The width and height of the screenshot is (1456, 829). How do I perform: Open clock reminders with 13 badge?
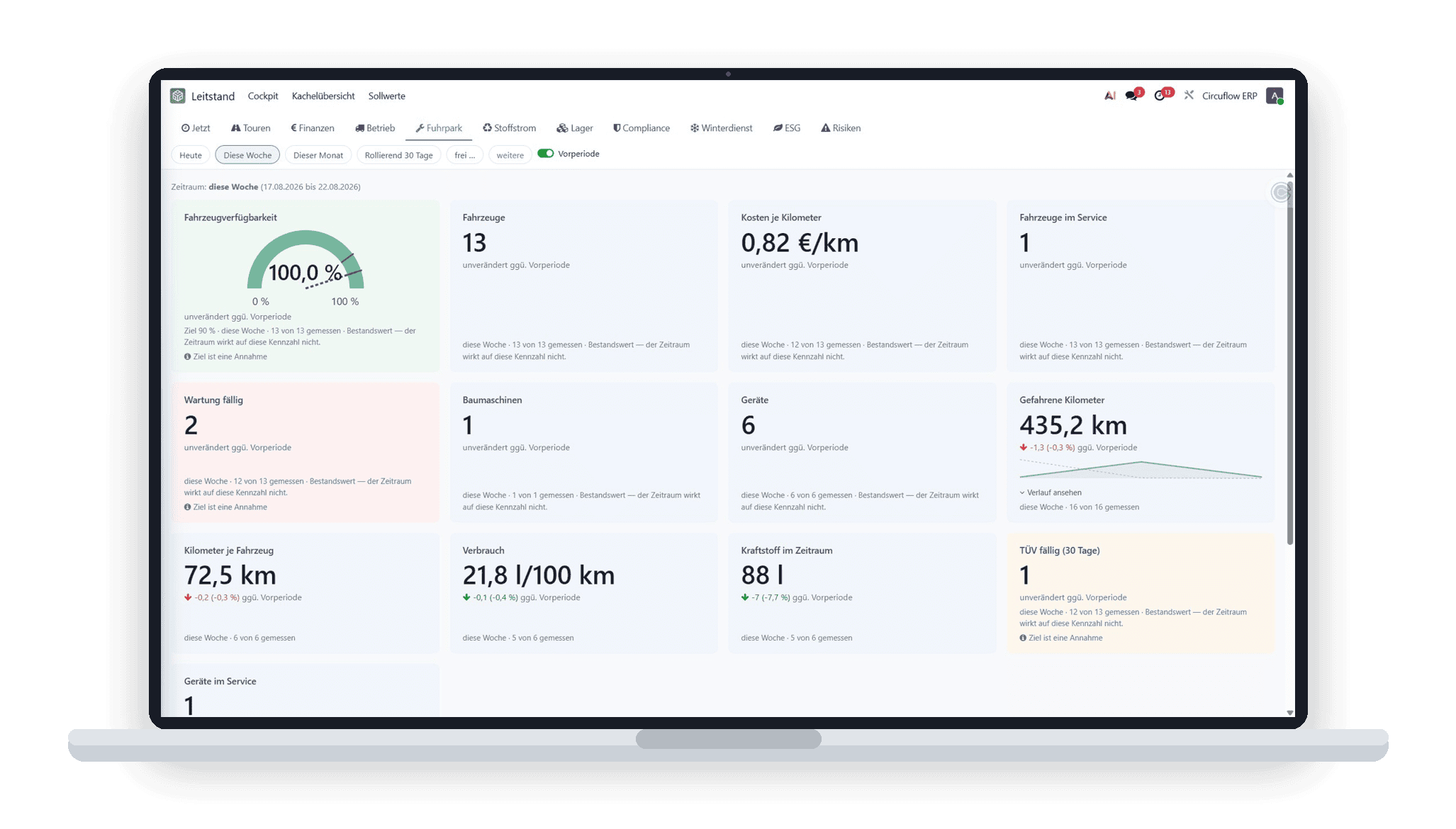(x=1163, y=95)
